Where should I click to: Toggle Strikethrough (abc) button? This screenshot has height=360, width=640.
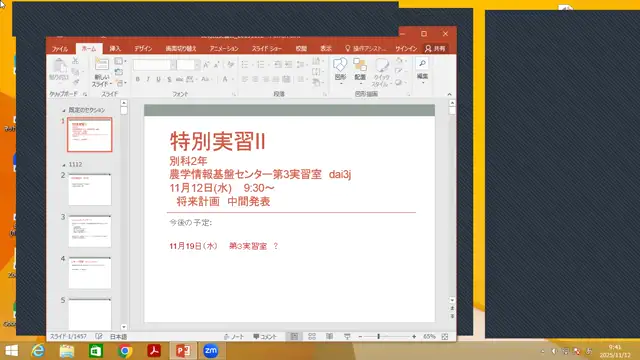point(179,79)
